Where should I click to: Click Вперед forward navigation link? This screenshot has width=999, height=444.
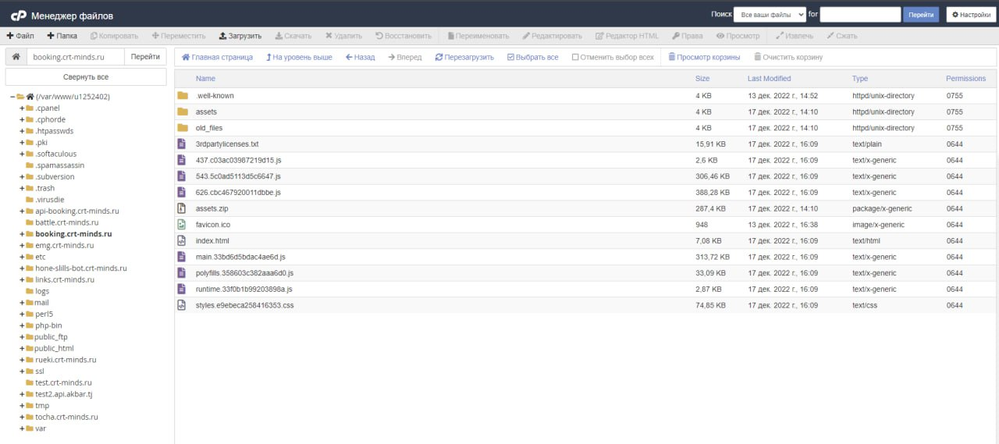click(x=405, y=57)
